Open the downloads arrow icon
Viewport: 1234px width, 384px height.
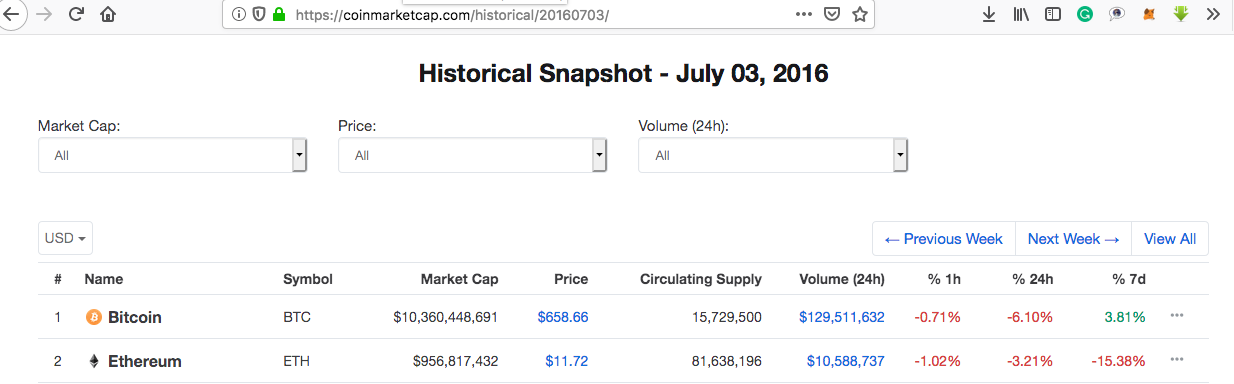pyautogui.click(x=989, y=14)
